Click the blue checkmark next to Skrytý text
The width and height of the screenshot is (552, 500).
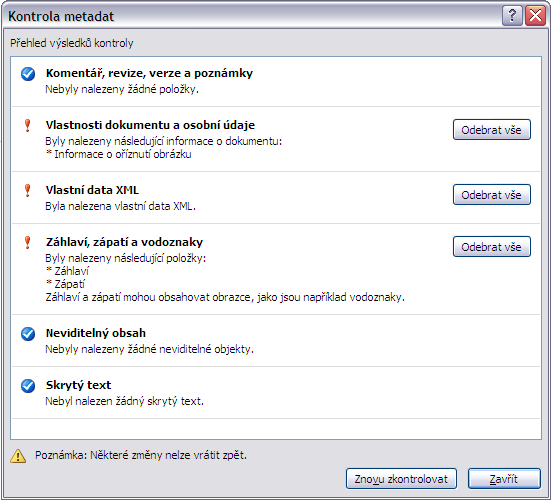click(x=28, y=386)
